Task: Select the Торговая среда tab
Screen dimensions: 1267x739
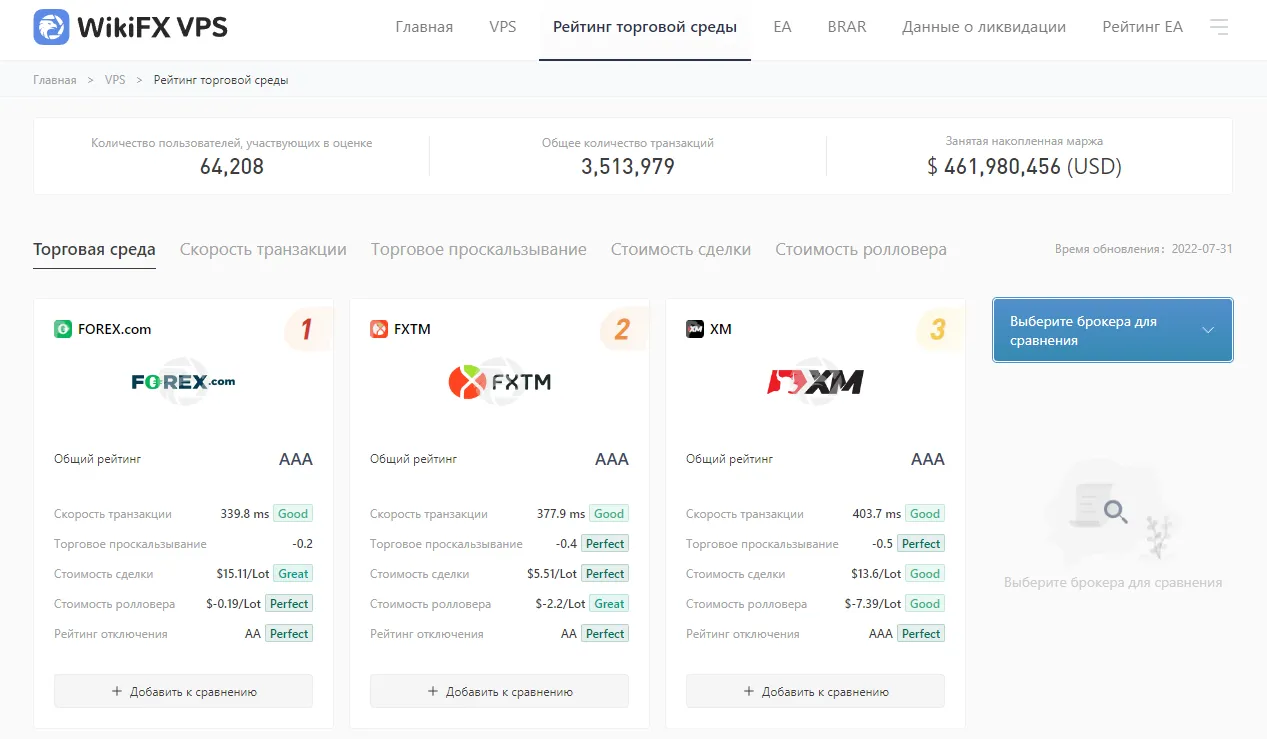Action: pos(94,249)
